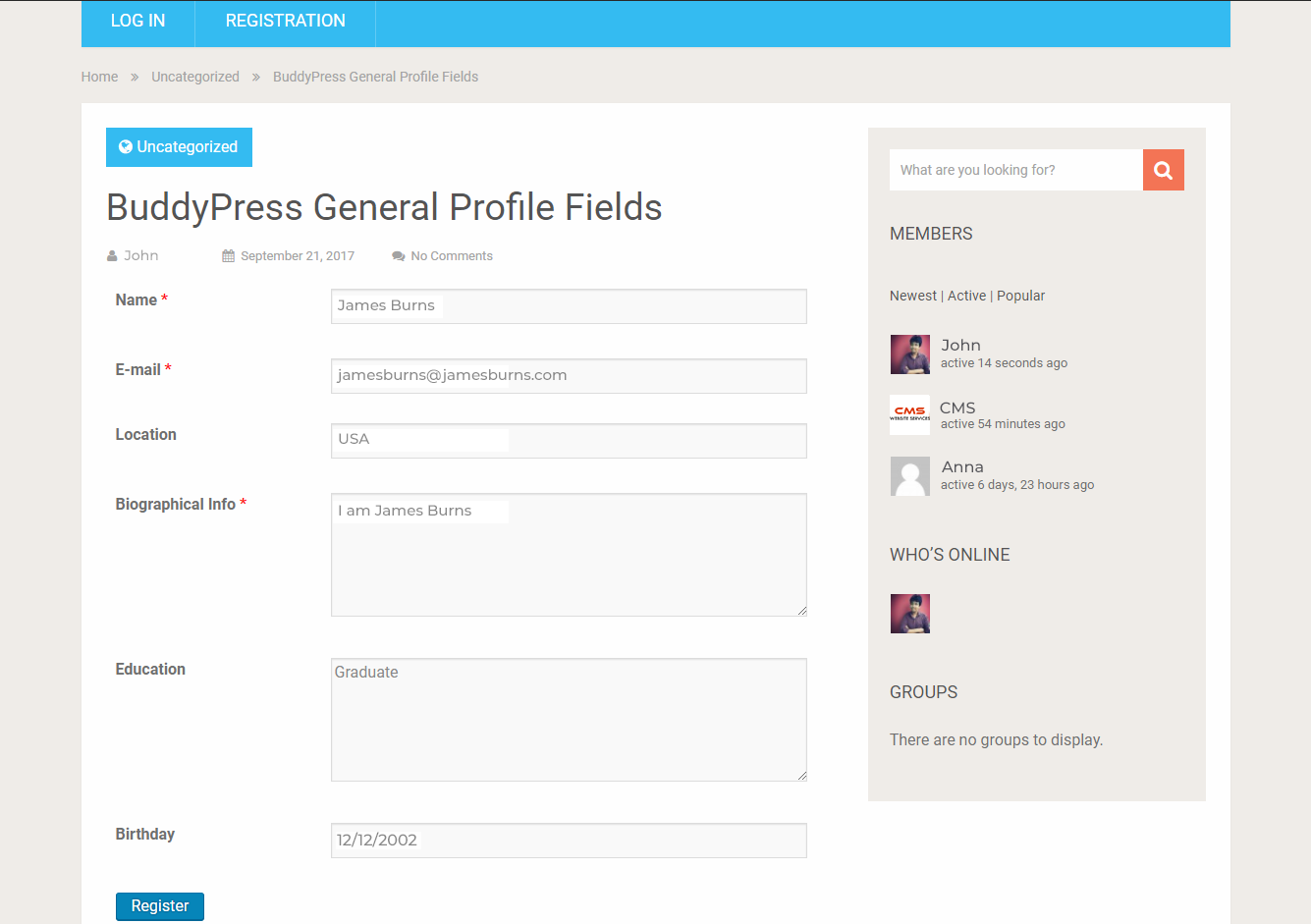Screen dimensions: 1311x924
Task: Click the avatar under Who's Online
Action: tap(909, 614)
